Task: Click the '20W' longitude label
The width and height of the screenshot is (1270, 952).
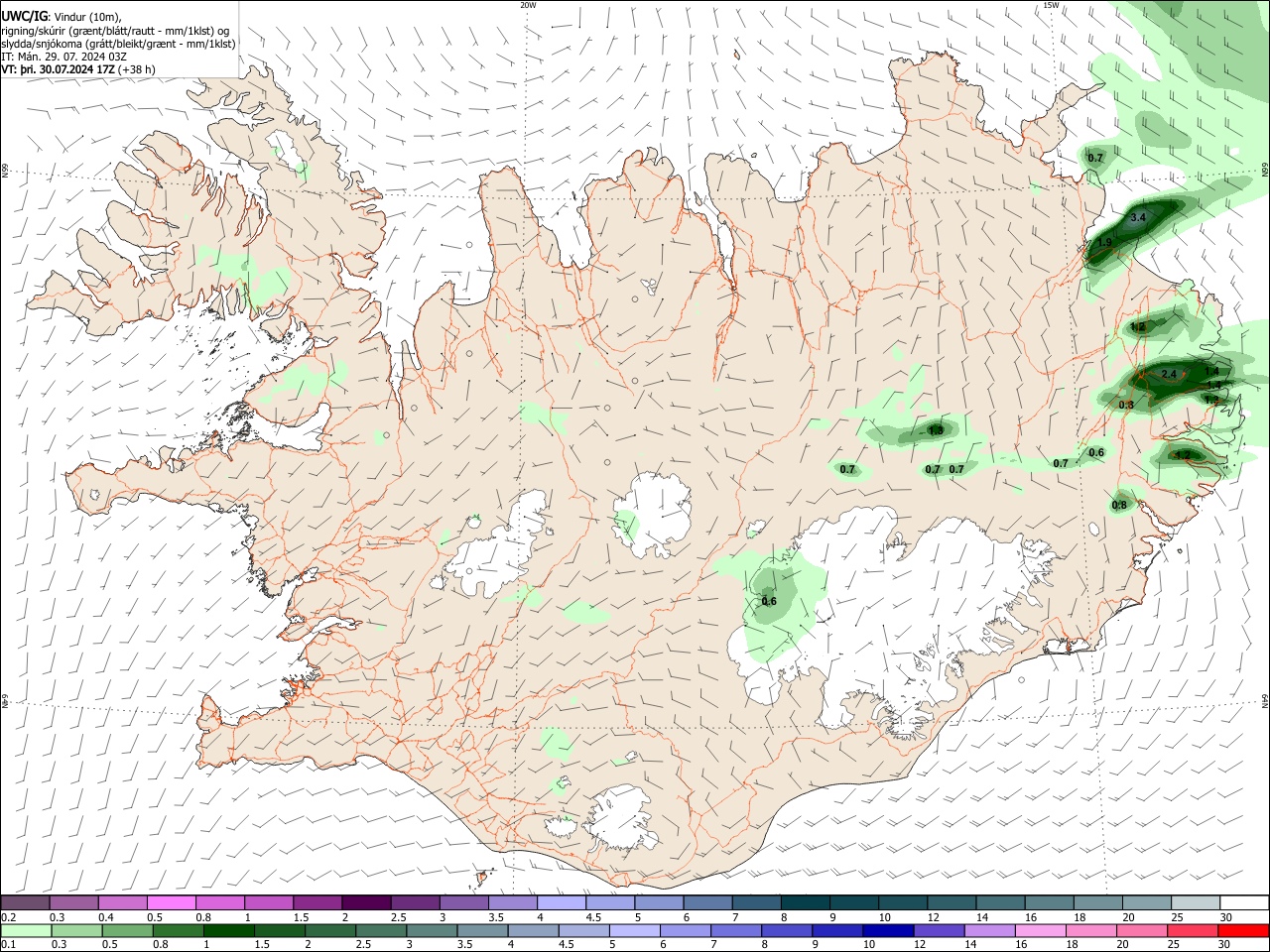Action: click(528, 5)
